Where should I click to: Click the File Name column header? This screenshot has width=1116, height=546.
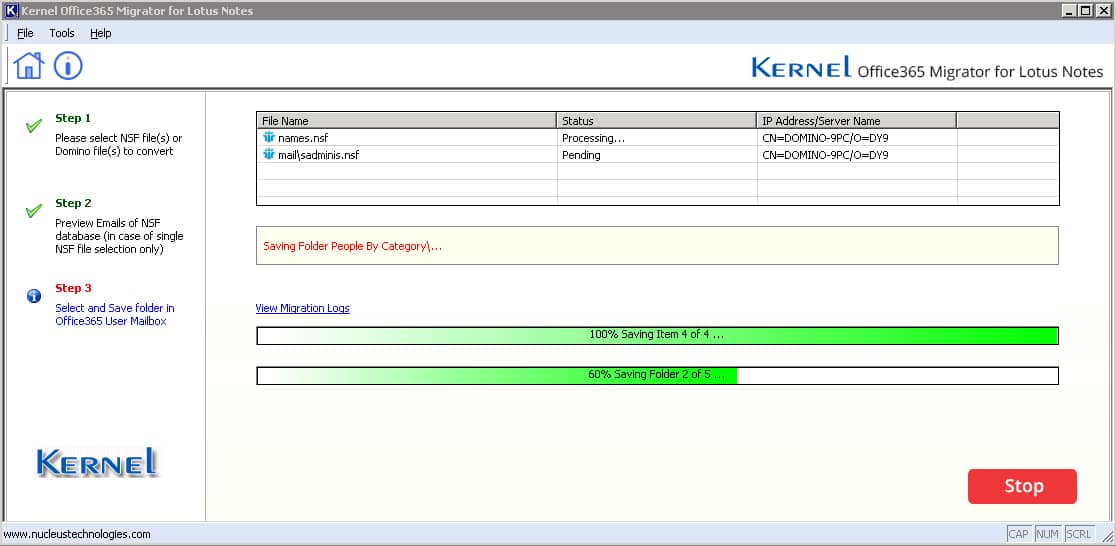406,120
